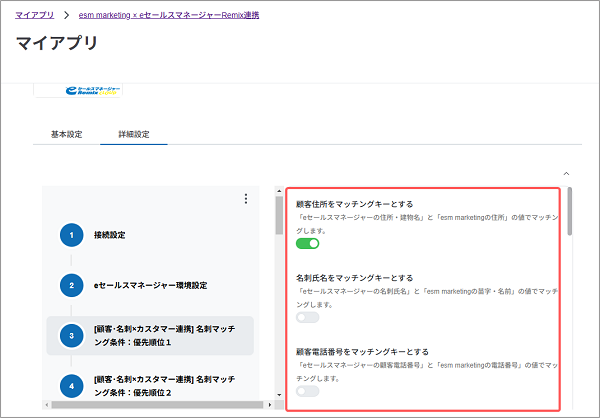This screenshot has width=600, height=418.
Task: Disable 顧客住所をマッチングキーとする toggle
Action: pyautogui.click(x=307, y=243)
